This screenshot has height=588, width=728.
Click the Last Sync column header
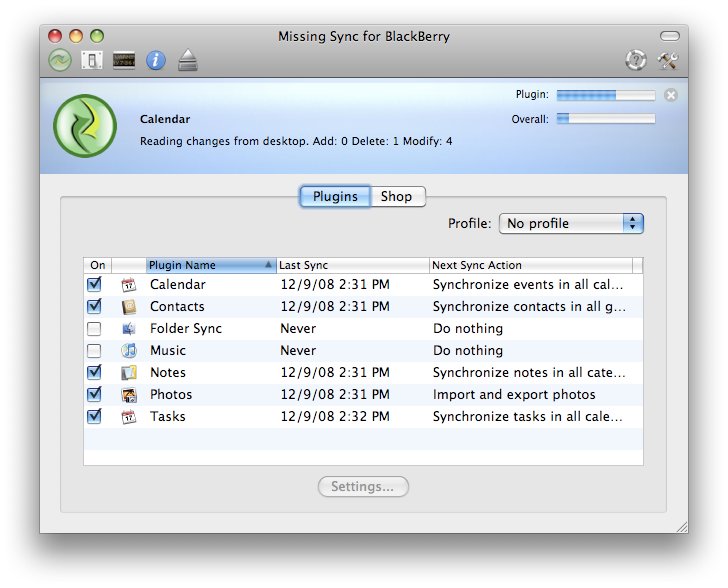point(351,266)
